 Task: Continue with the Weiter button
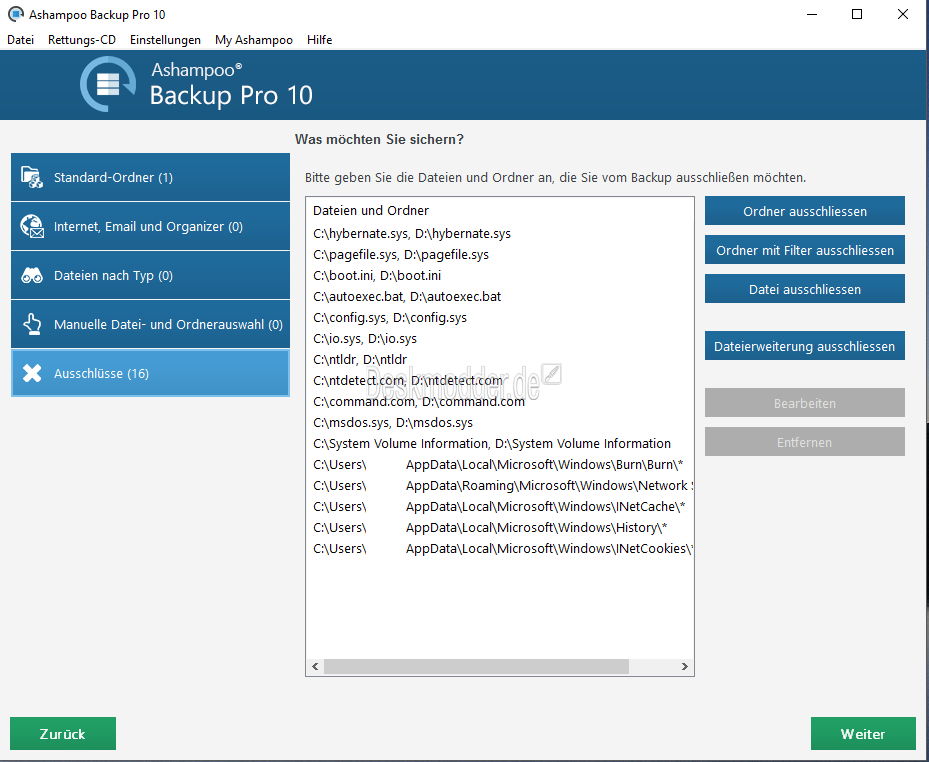point(863,734)
